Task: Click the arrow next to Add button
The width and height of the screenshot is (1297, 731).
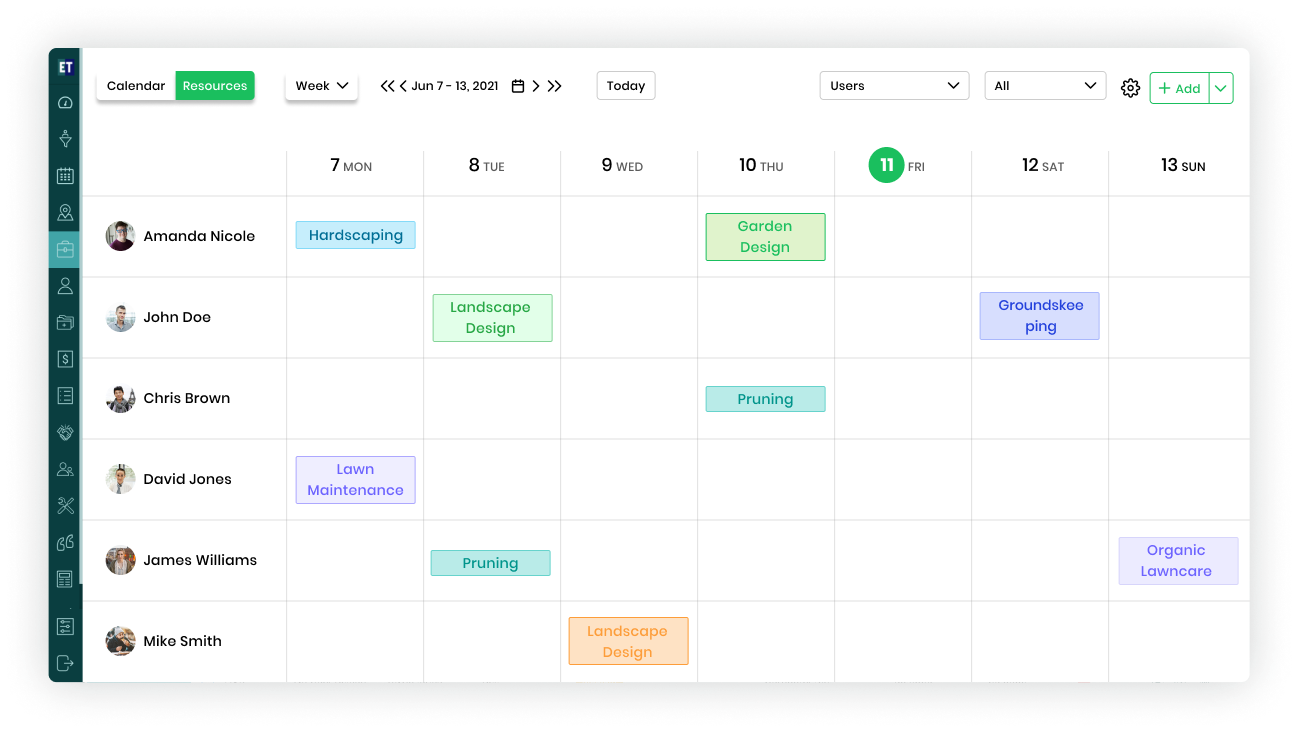Action: (1221, 88)
